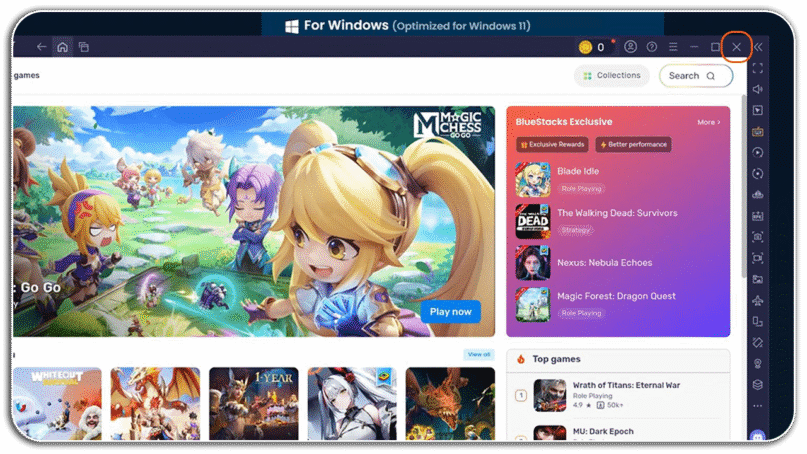The height and width of the screenshot is (454, 807).
Task: Open Blade Idle game entry
Action: click(x=578, y=171)
